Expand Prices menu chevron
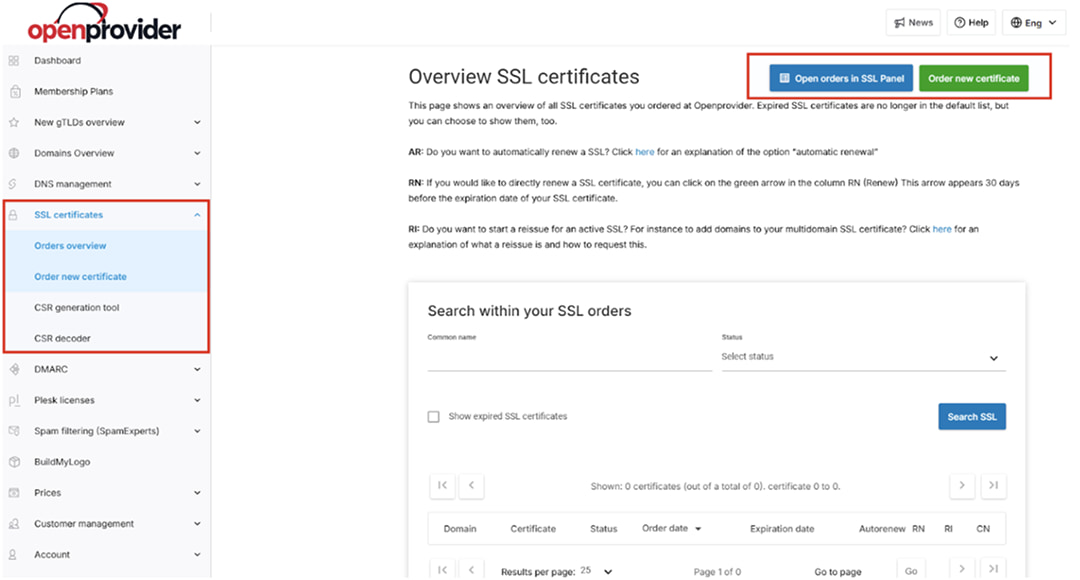1080x580 pixels. click(x=197, y=493)
